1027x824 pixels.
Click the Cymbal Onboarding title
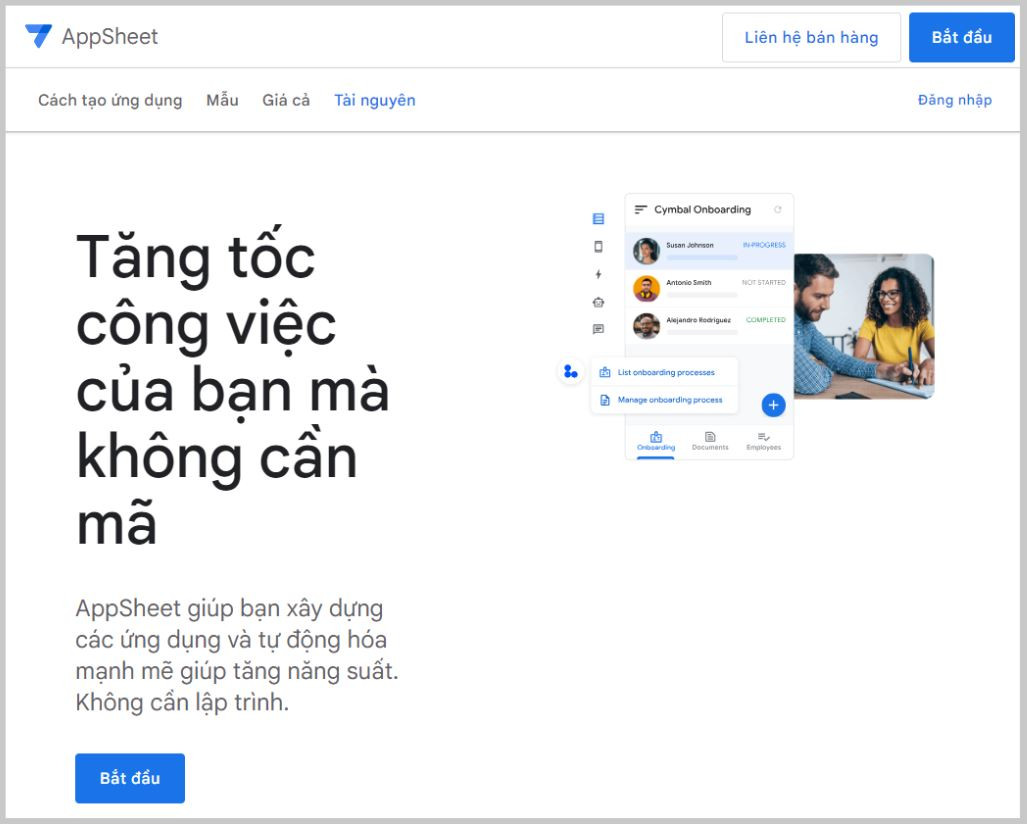click(x=702, y=210)
